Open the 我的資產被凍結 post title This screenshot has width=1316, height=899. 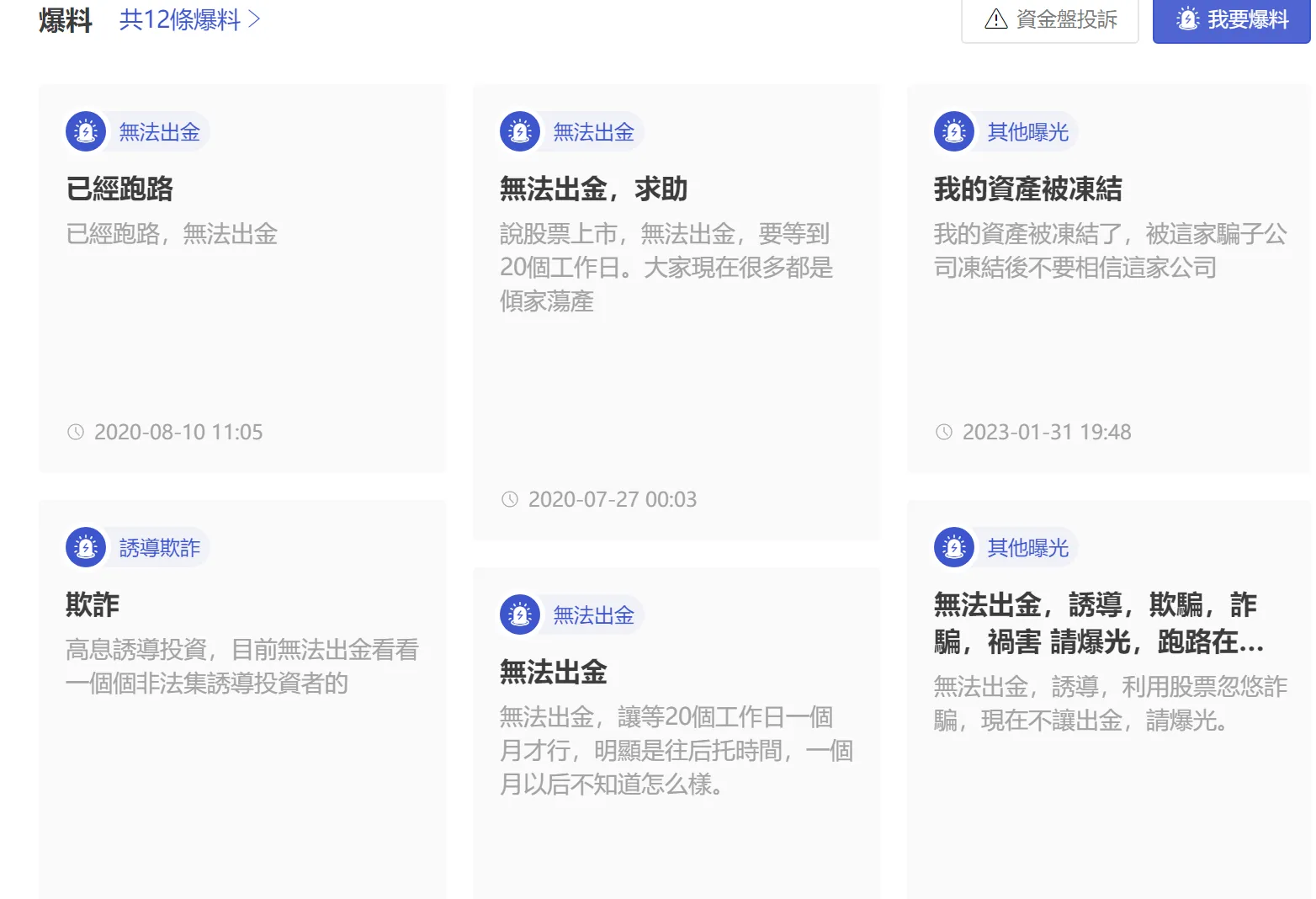(x=1028, y=189)
